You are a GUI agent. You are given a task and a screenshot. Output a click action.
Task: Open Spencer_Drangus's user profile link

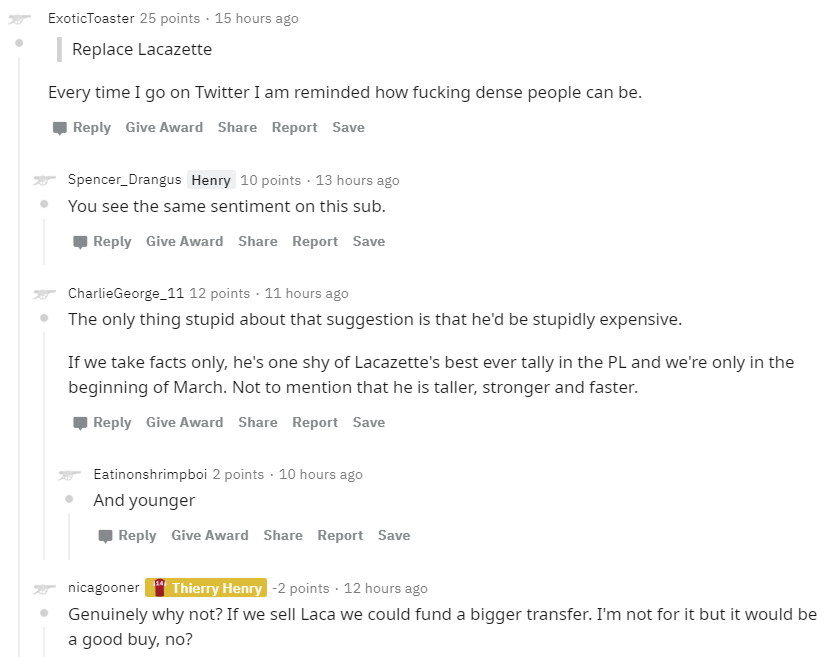(x=124, y=180)
